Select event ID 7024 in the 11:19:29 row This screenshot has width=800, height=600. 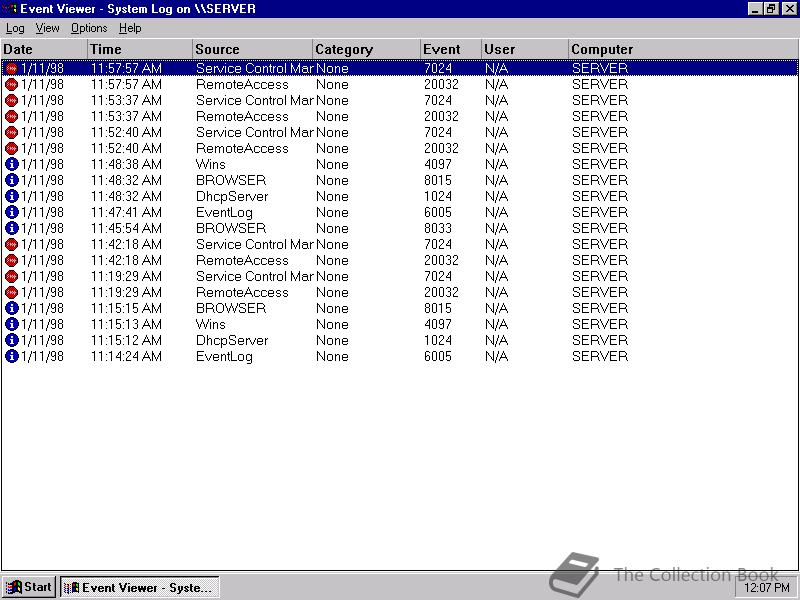point(438,276)
